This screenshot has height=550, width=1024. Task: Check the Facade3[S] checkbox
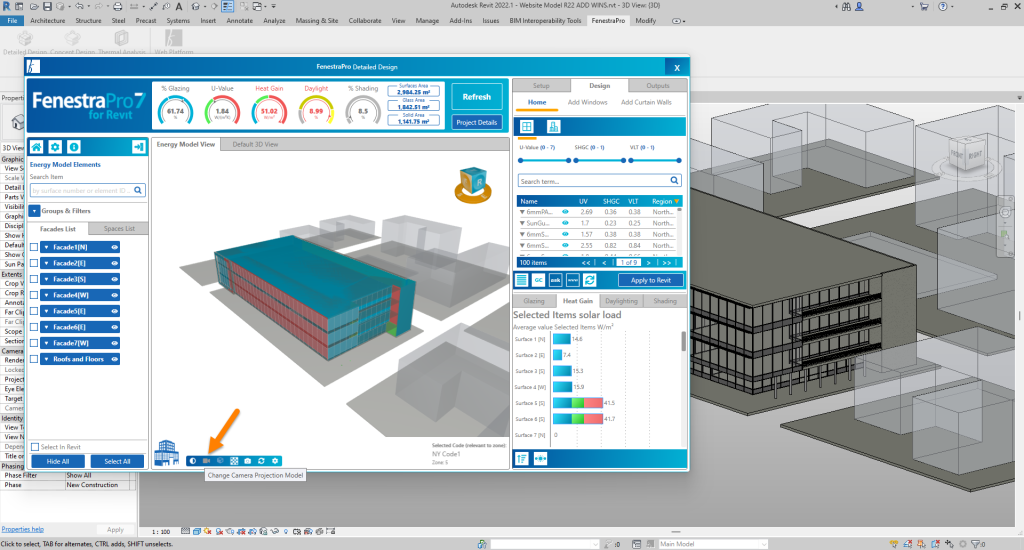(x=34, y=279)
